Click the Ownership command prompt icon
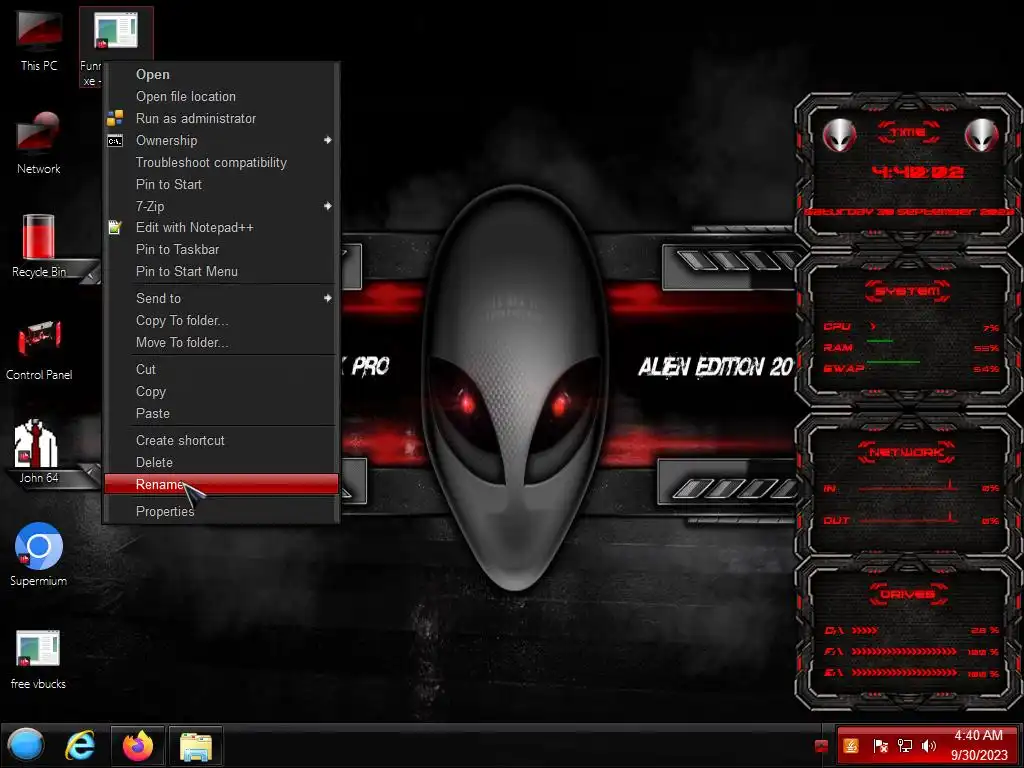 click(115, 140)
